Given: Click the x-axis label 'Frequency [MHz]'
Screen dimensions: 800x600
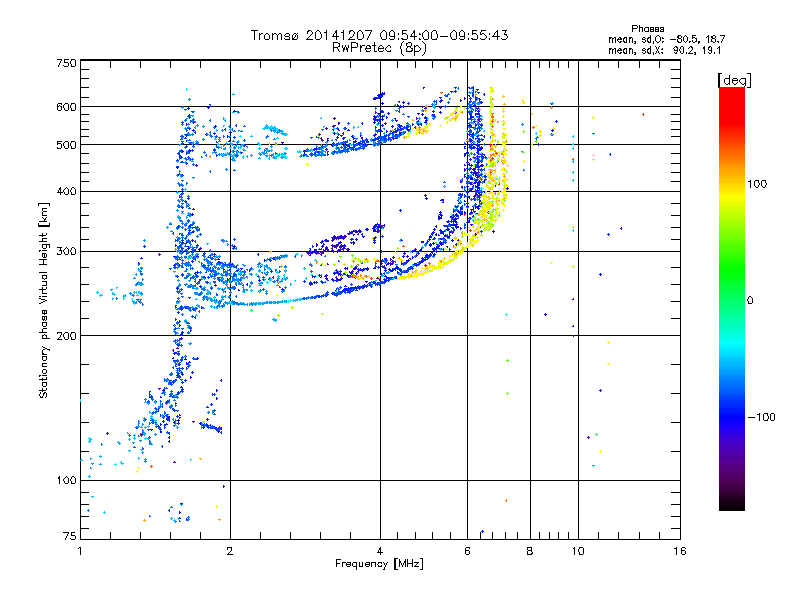Looking at the screenshot, I should click(379, 564).
